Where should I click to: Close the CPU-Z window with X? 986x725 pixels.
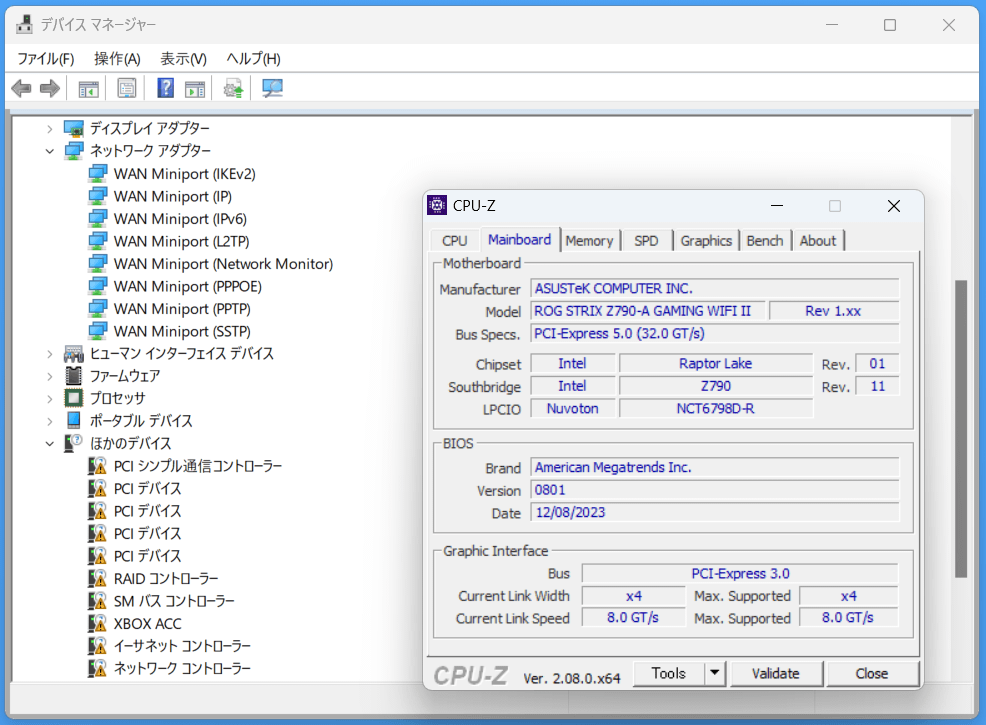point(894,206)
